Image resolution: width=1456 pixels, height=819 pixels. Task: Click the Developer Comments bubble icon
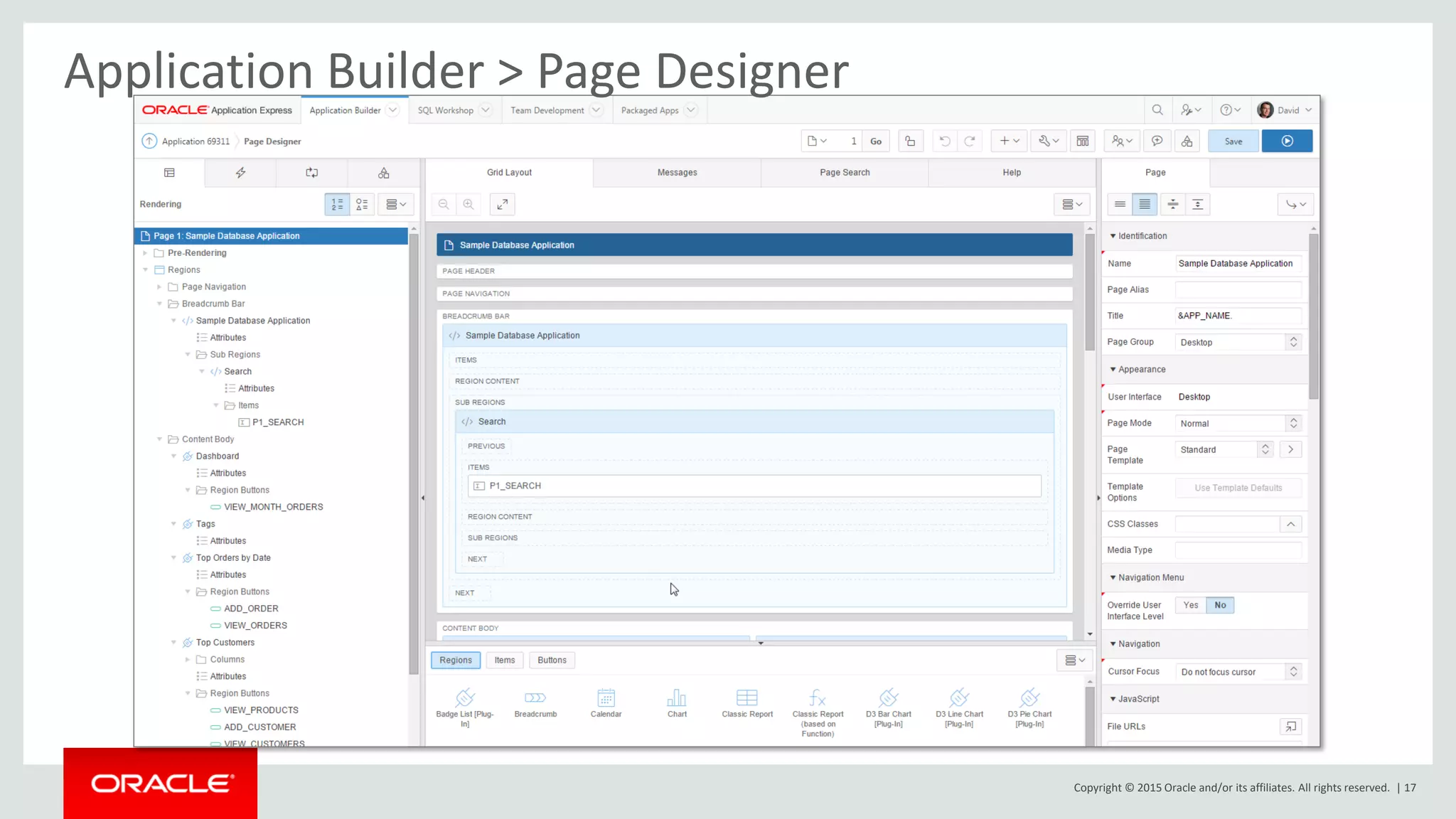1157,141
